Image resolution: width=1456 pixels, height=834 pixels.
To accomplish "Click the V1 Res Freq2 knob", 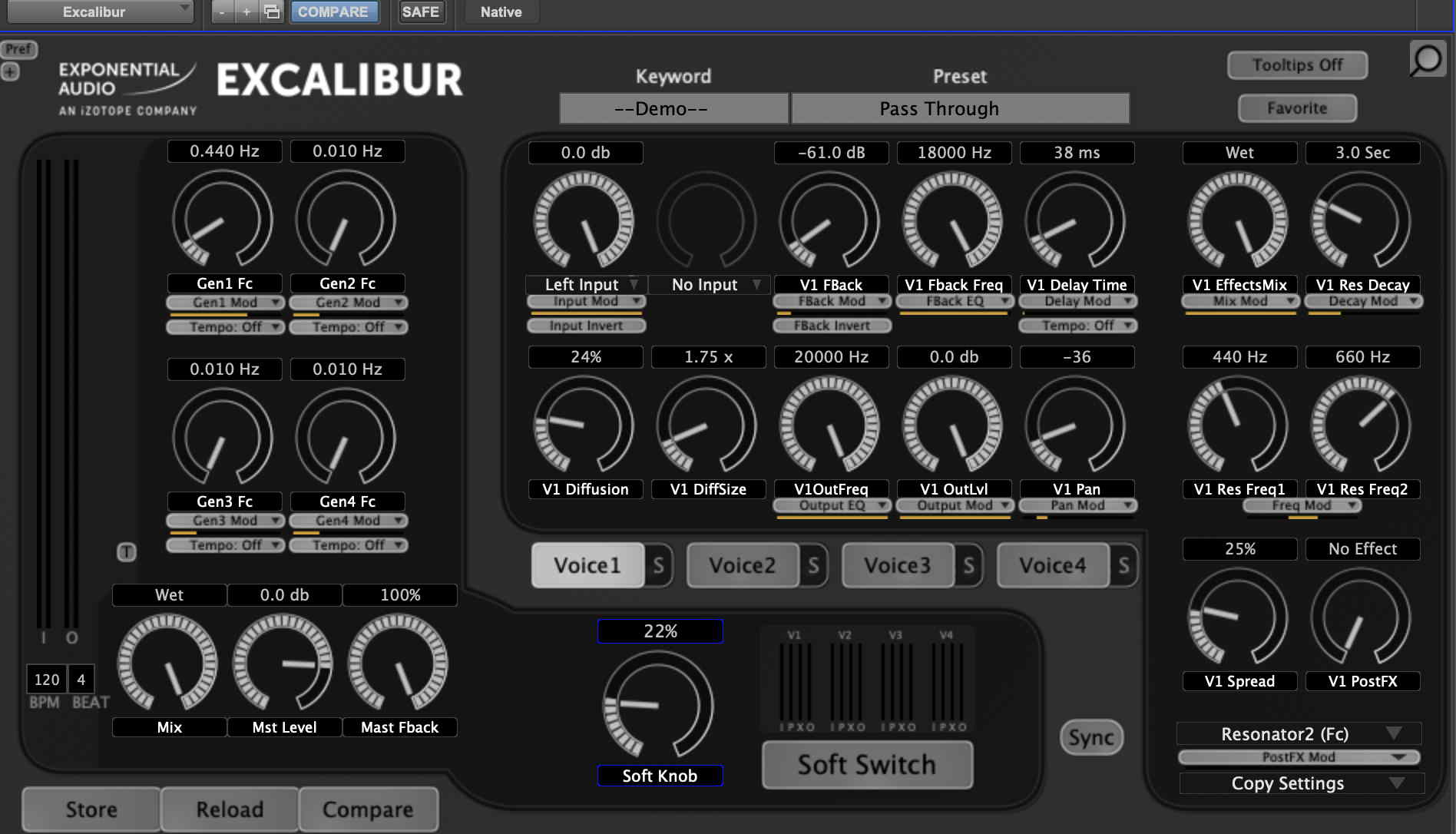I will (x=1362, y=425).
